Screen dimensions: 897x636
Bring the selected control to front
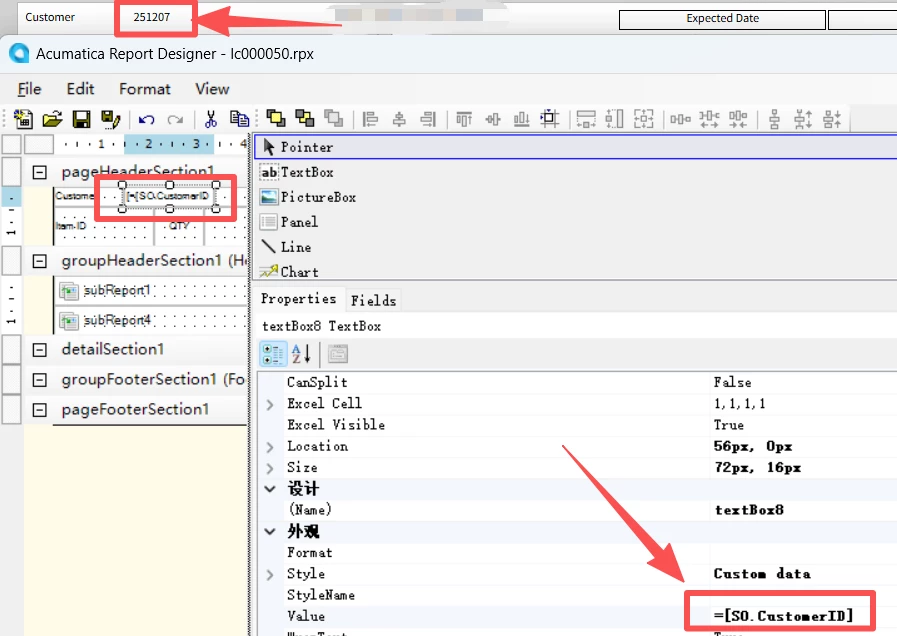(276, 118)
